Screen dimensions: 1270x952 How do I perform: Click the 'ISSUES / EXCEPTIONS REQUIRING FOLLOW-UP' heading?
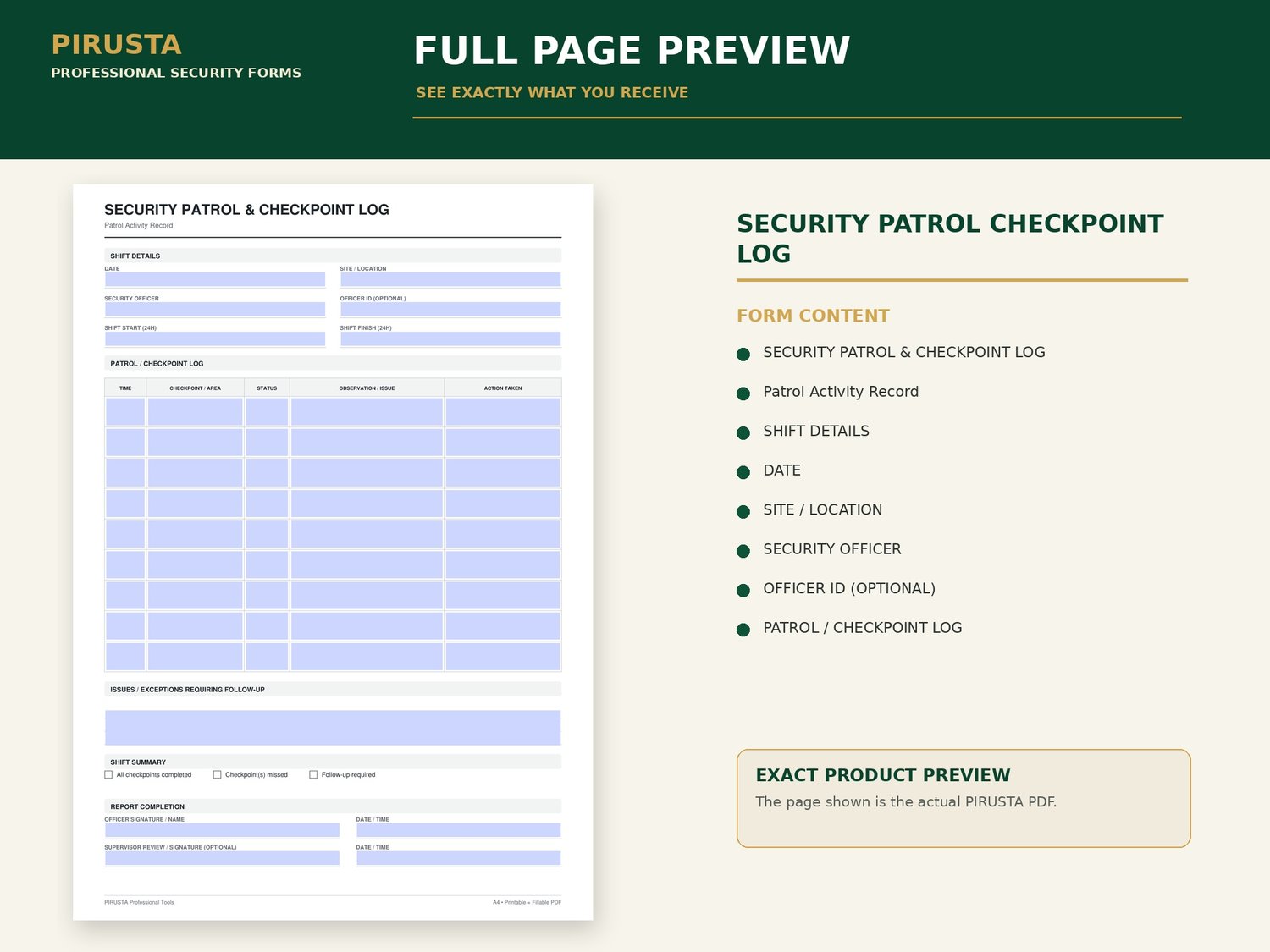(187, 690)
